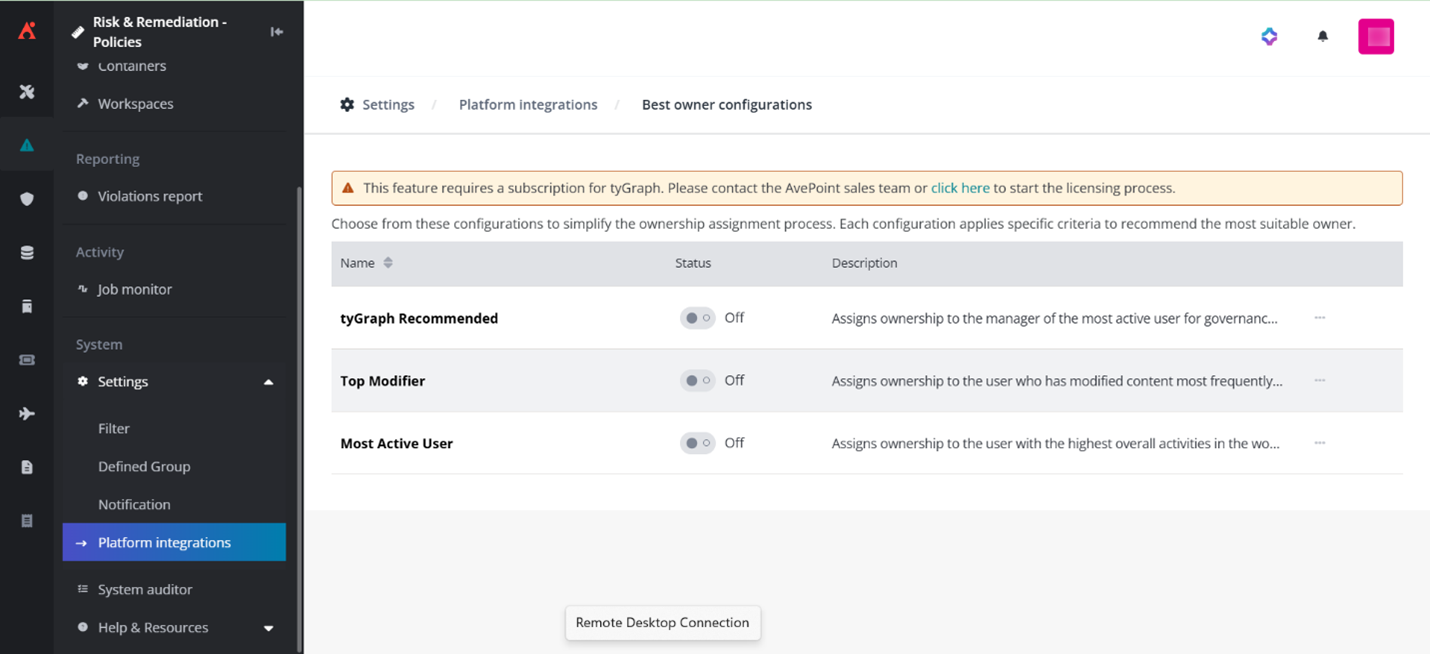Sort the table by Name column
Viewport: 1430px width, 654px height.
click(388, 263)
